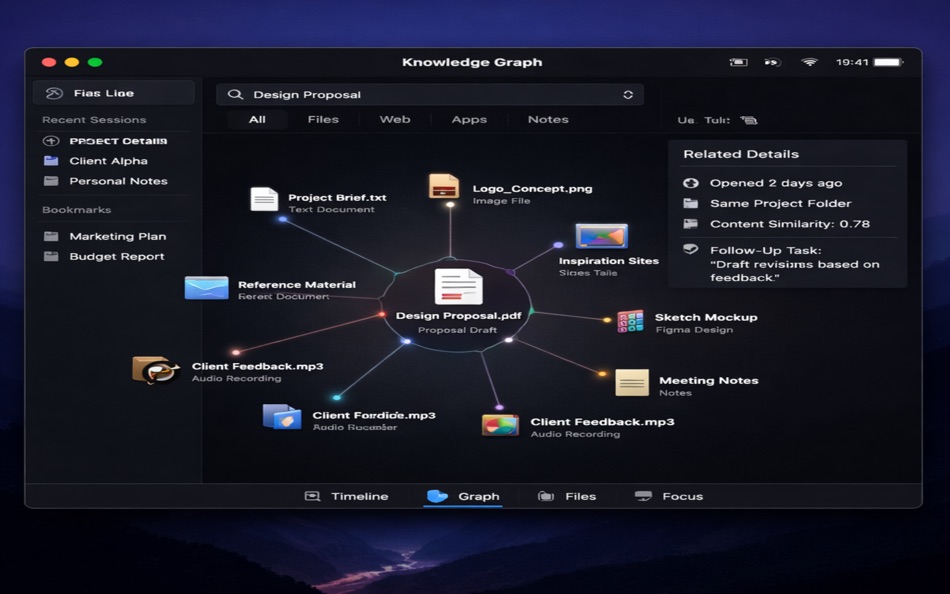950x594 pixels.
Task: Open the search options chevron
Action: coord(628,94)
